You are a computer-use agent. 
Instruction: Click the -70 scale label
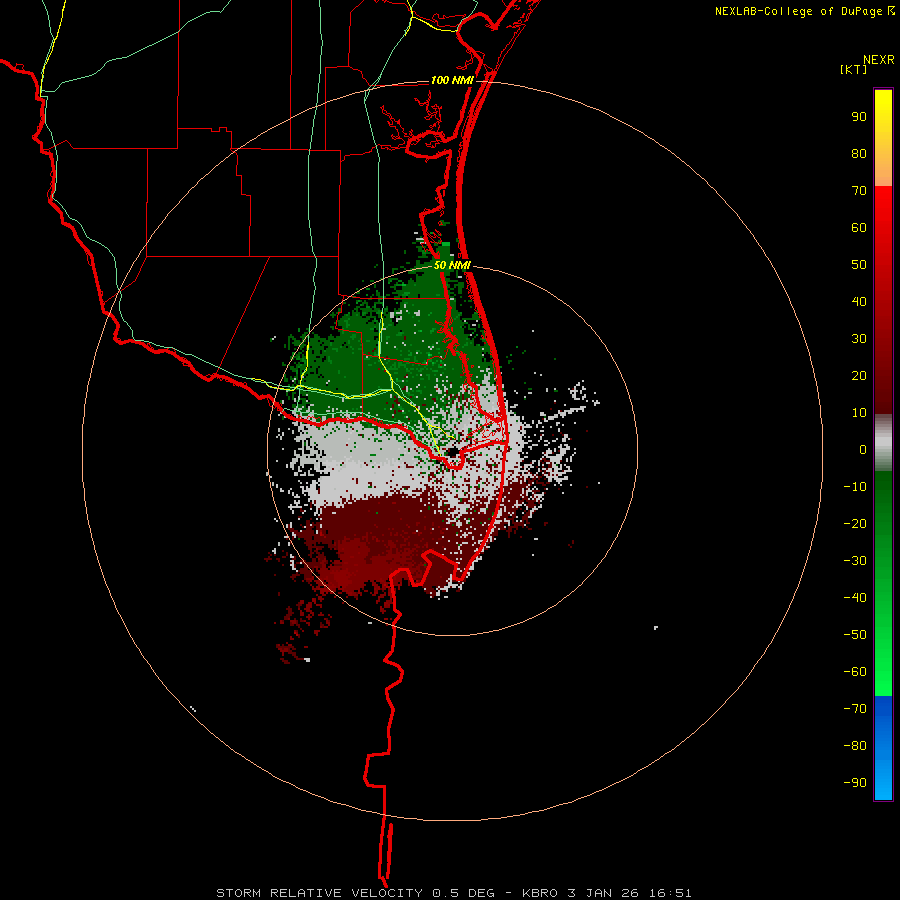(x=855, y=709)
